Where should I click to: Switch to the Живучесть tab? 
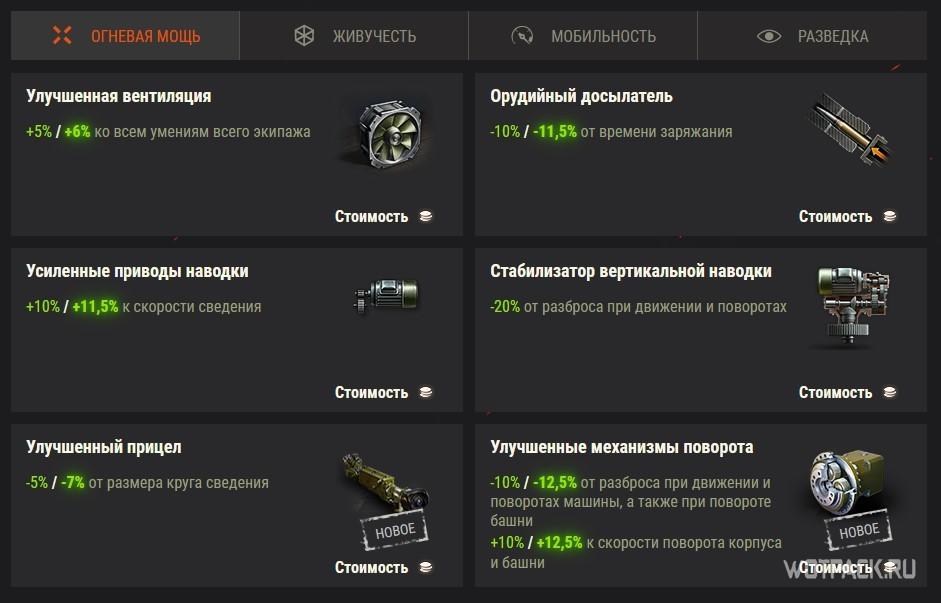(x=354, y=35)
